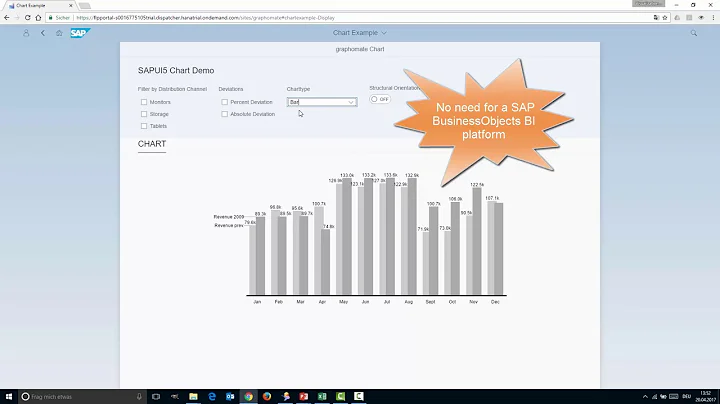Click the browser home button
The width and height of the screenshot is (720, 404).
(x=38, y=17)
